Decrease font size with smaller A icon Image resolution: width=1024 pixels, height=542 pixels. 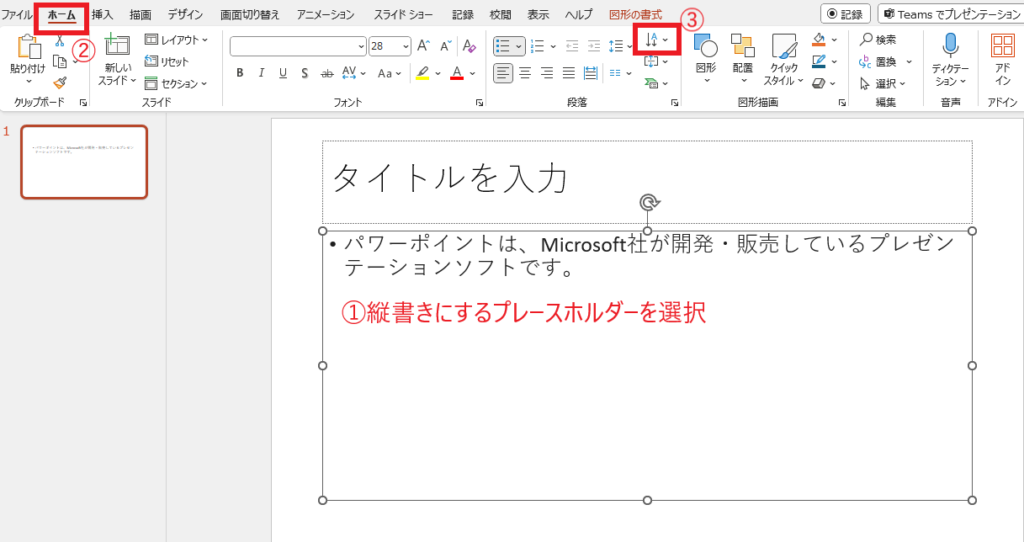click(445, 46)
